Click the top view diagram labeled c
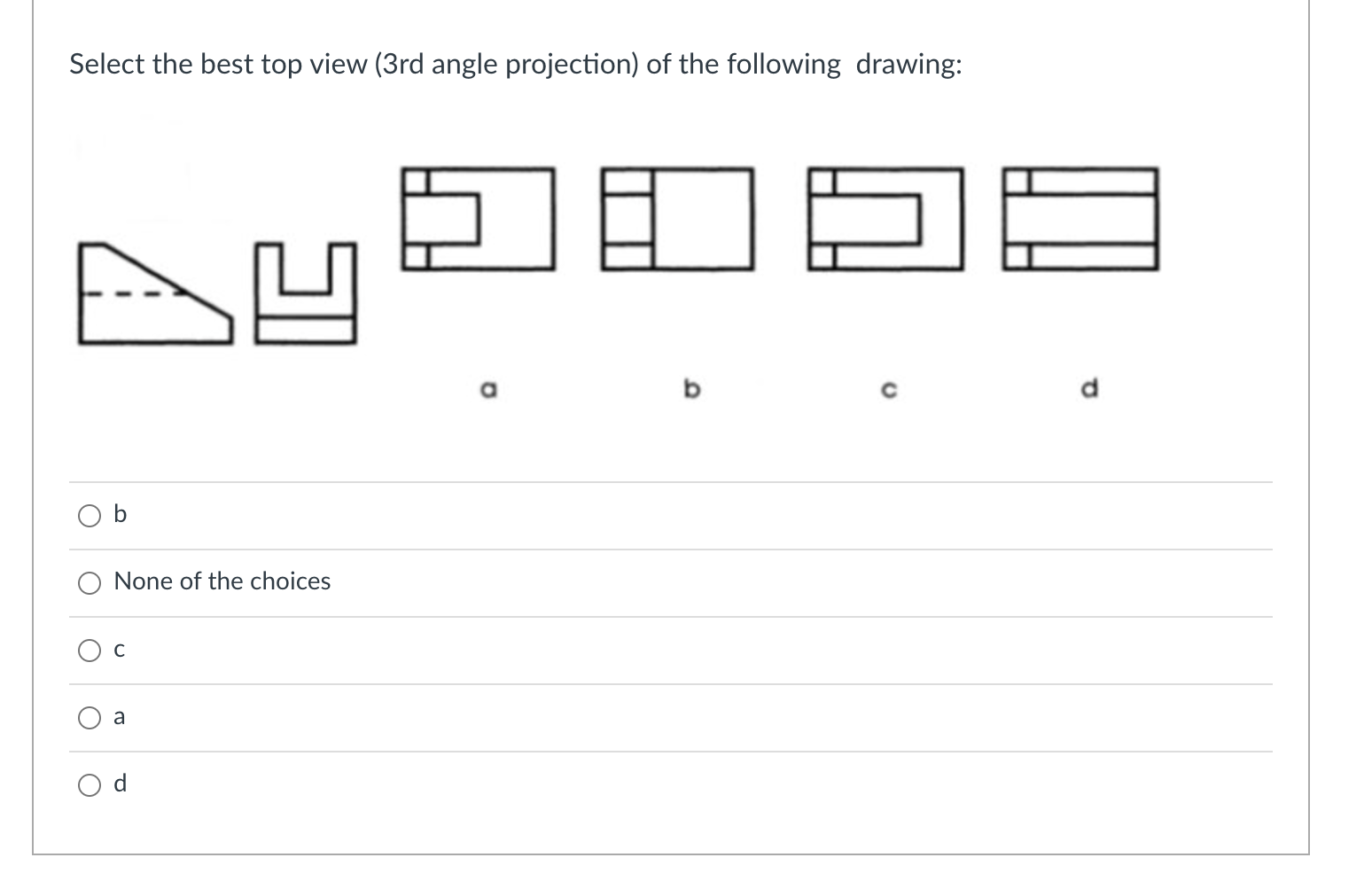This screenshot has height=881, width=1372. pyautogui.click(x=886, y=219)
